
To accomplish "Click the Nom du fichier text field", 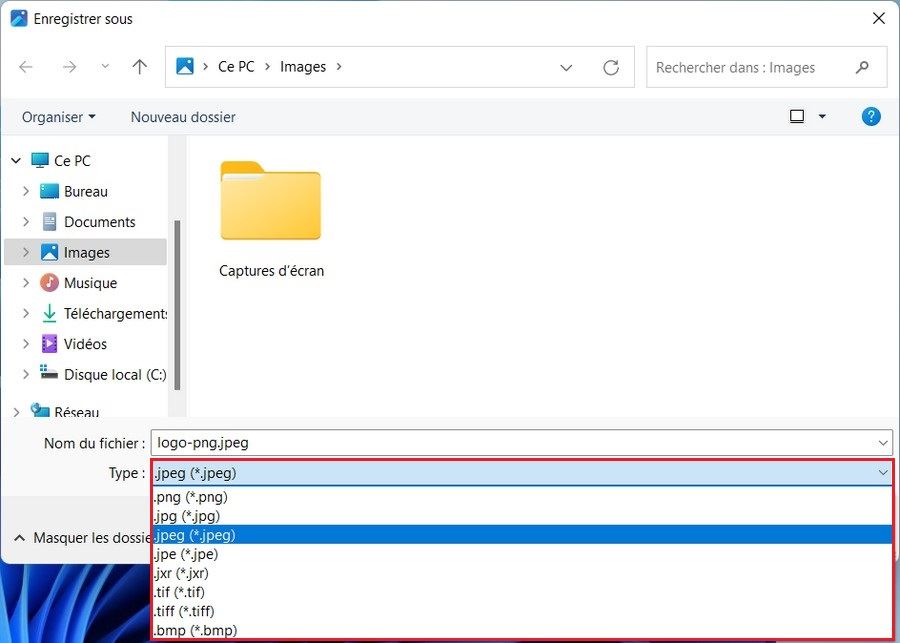I will click(510, 443).
